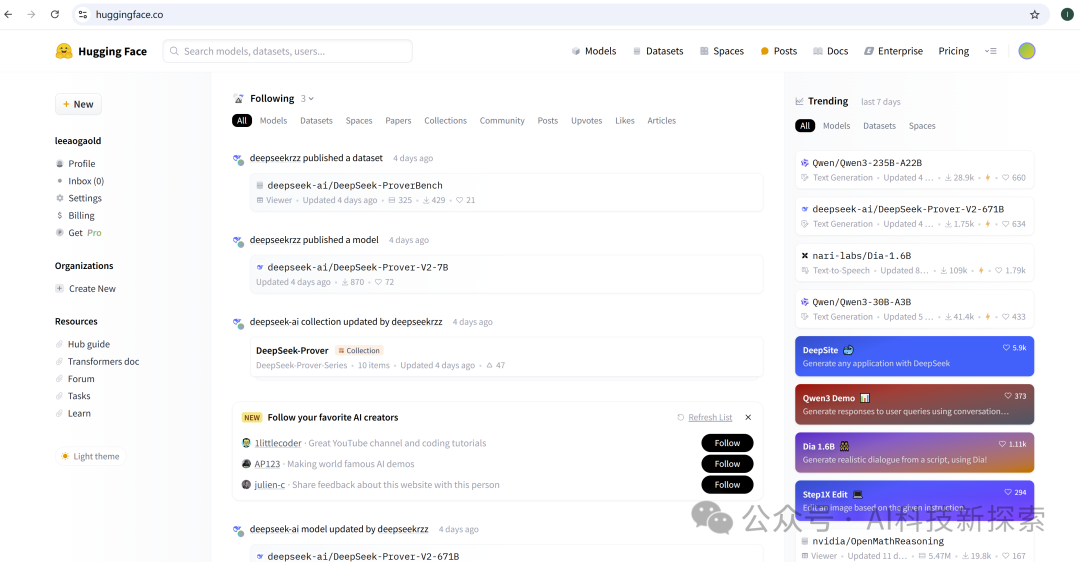Open the Following count dropdown
The image size is (1080, 562).
point(307,98)
